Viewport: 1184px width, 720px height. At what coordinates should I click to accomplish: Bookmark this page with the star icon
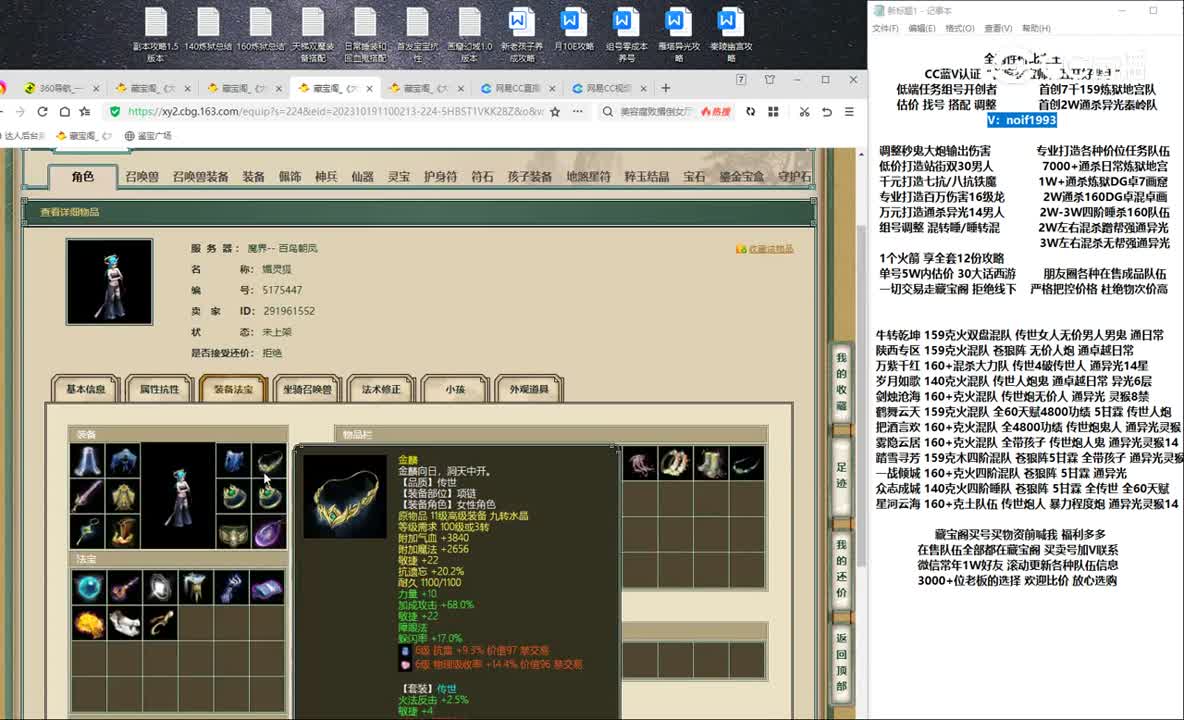pos(555,112)
